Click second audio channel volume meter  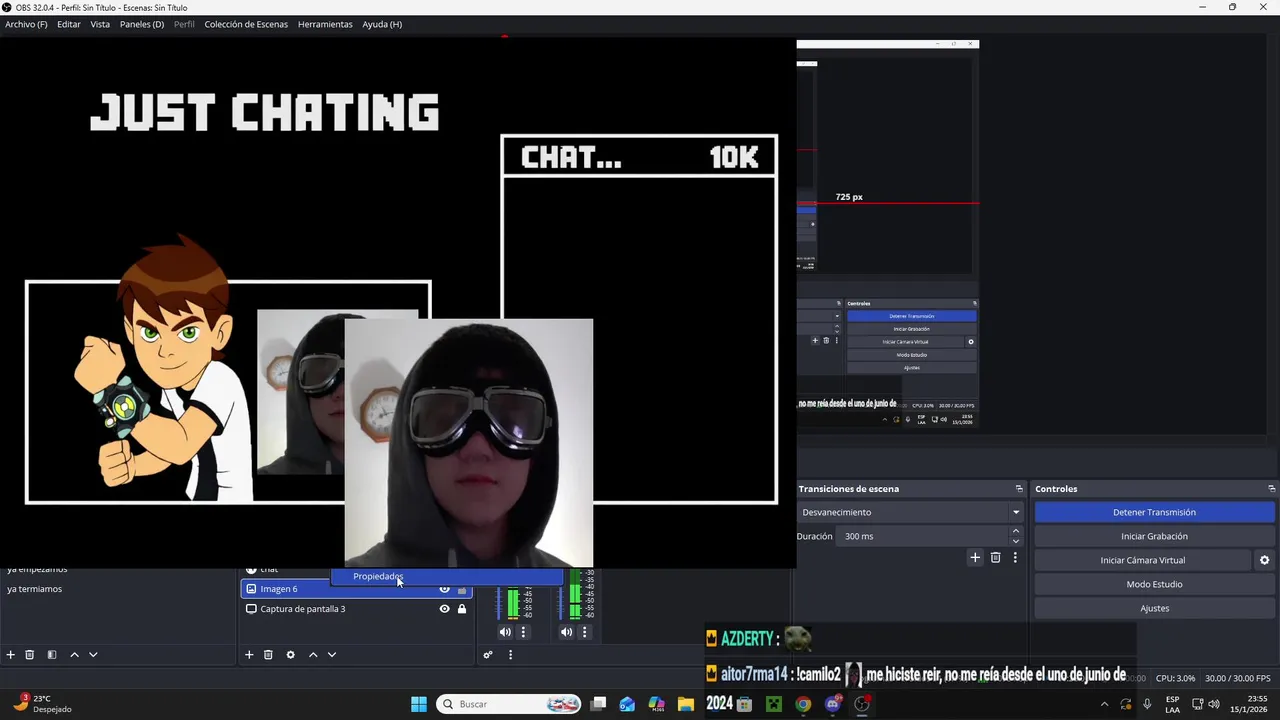(x=575, y=595)
